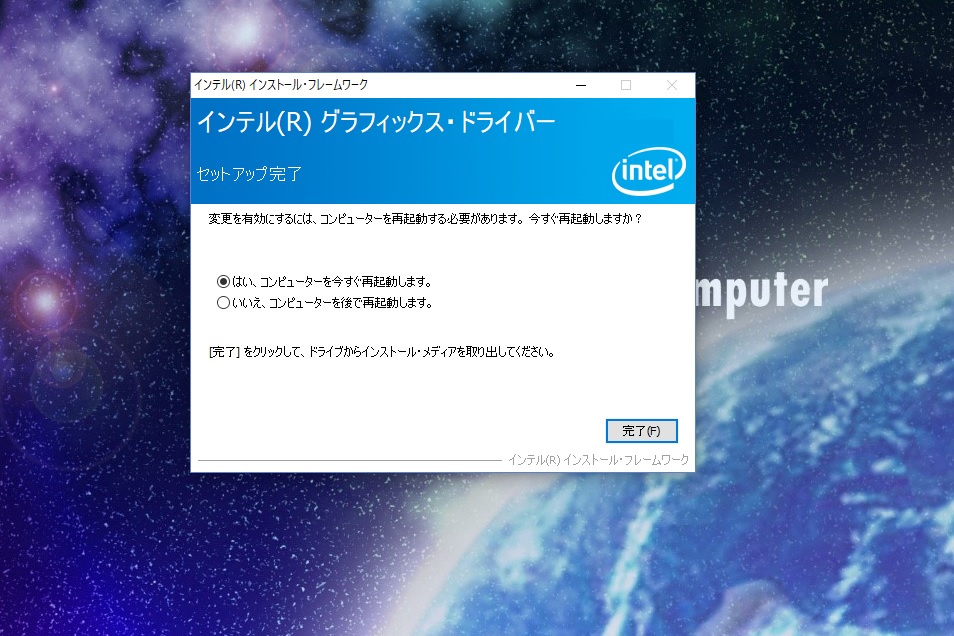
Task: Click the 完了(F) finish button
Action: click(641, 431)
